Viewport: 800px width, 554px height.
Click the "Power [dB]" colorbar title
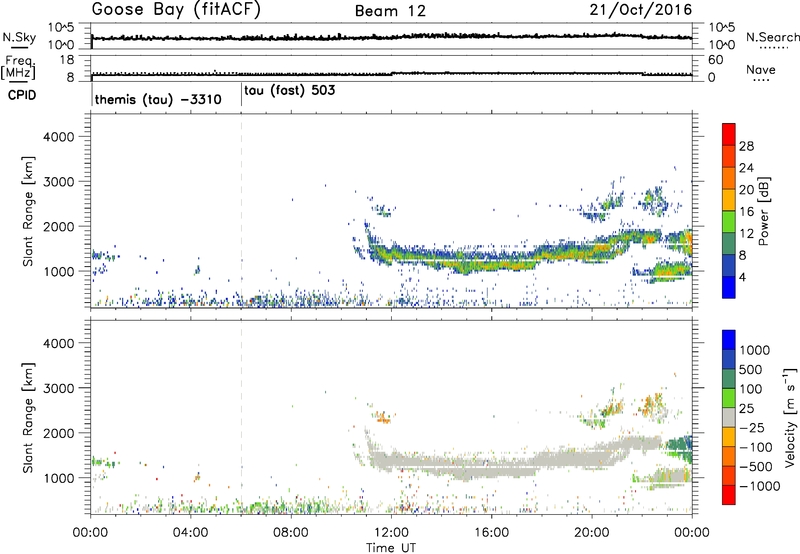coord(763,211)
